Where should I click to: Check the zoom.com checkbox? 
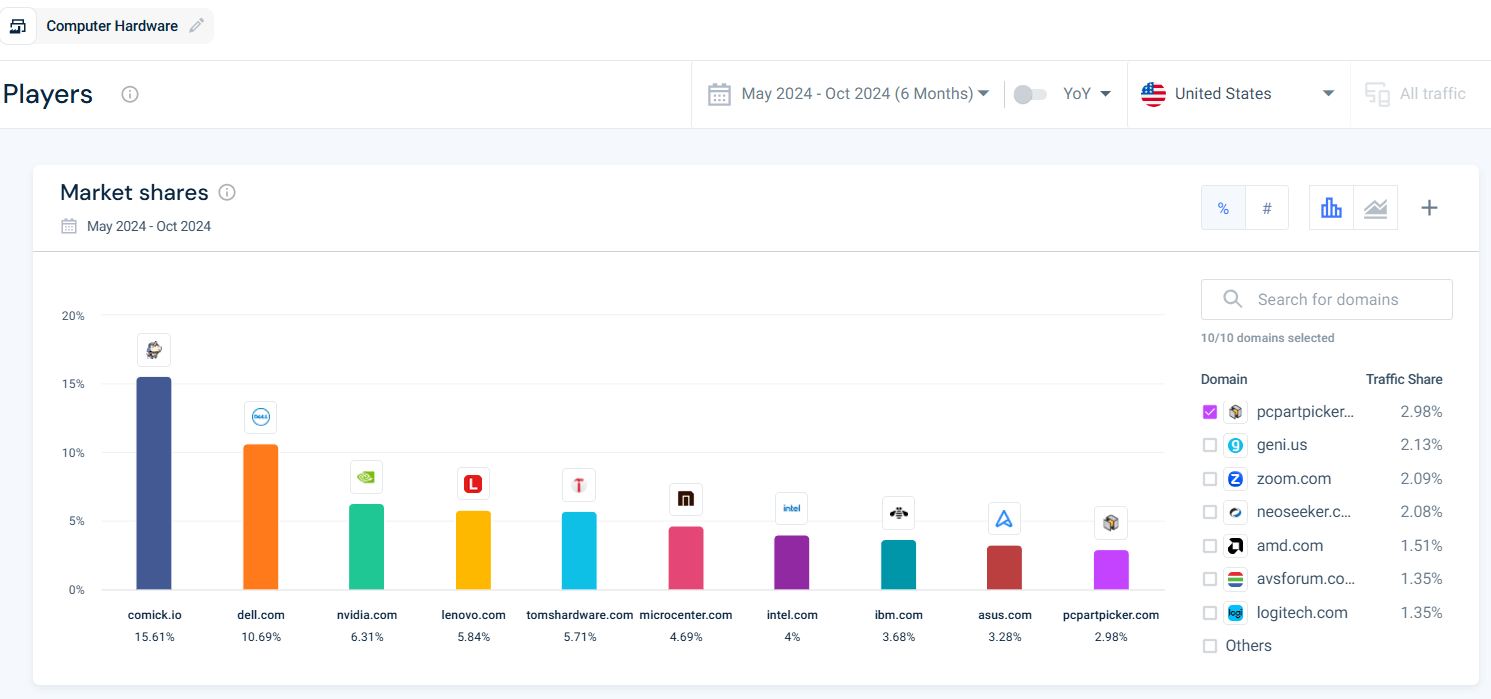point(1210,479)
